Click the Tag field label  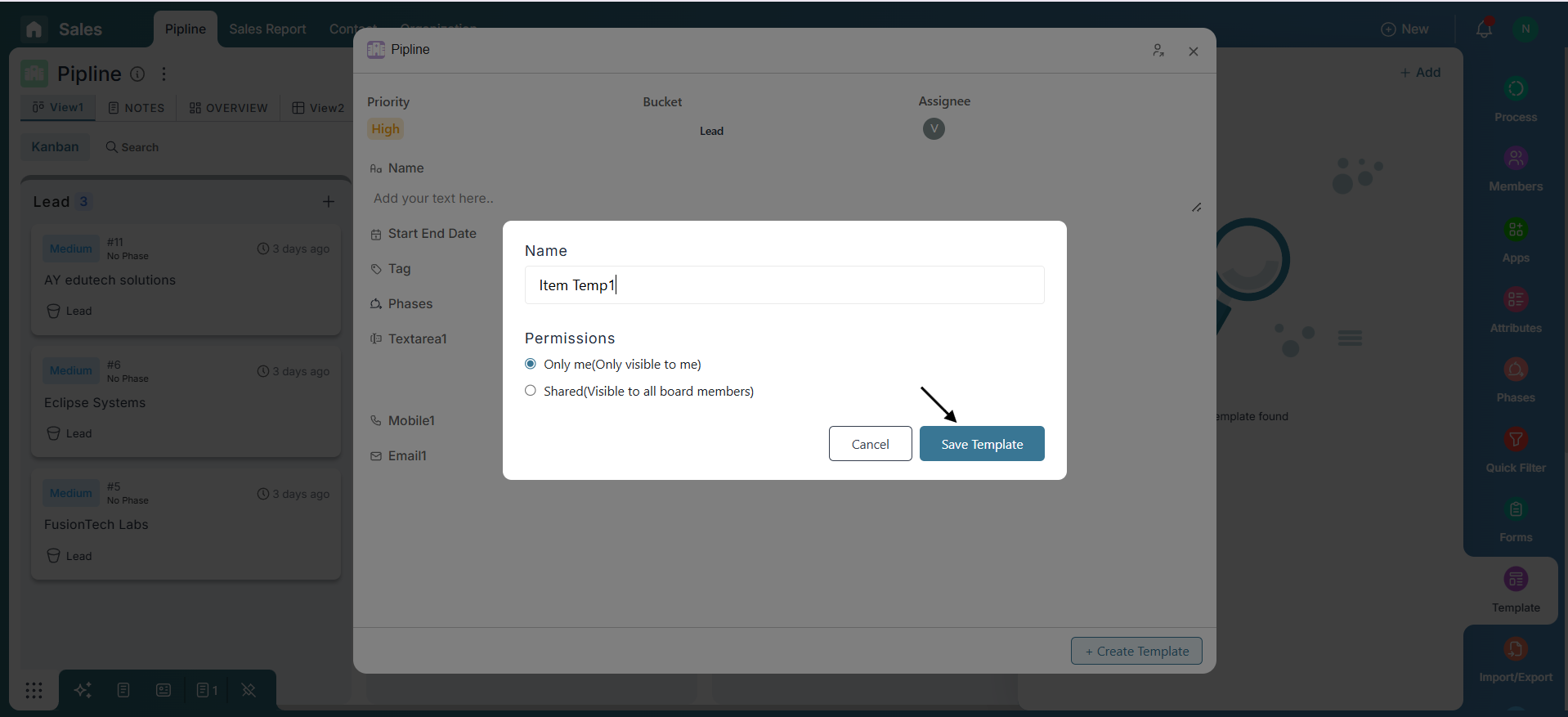[x=399, y=269]
